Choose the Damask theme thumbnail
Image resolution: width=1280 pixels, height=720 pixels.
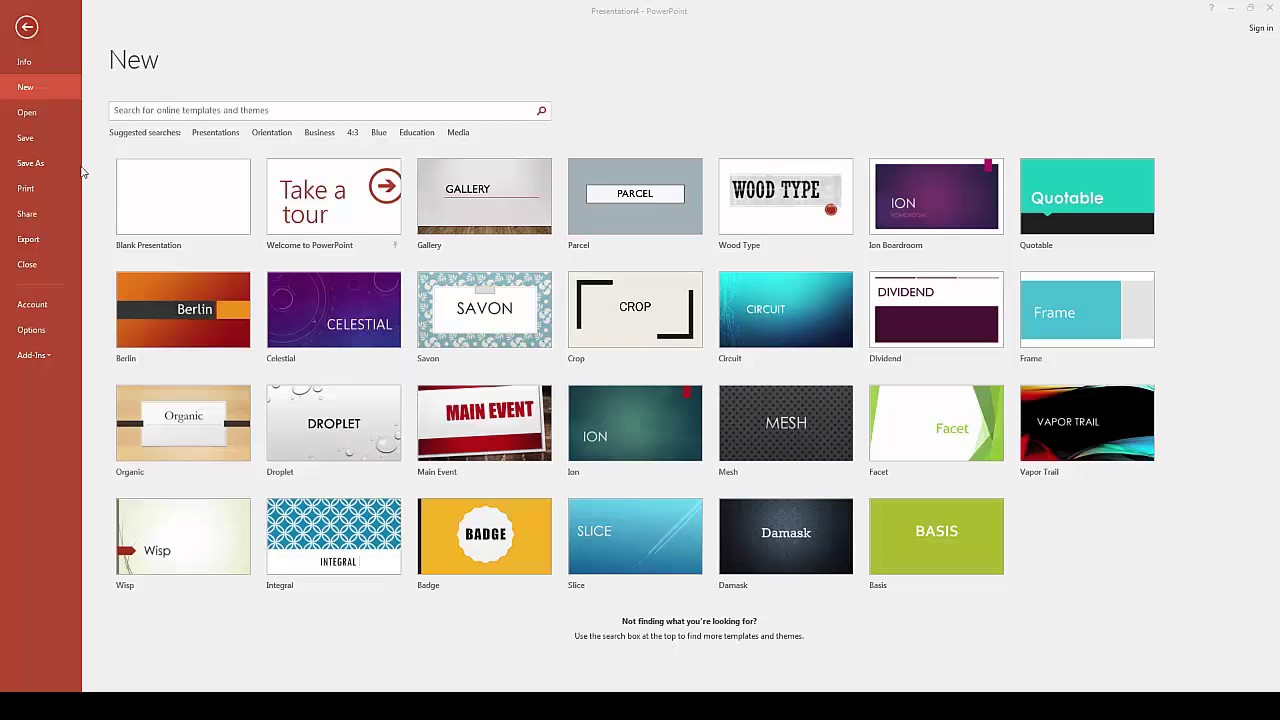(786, 537)
